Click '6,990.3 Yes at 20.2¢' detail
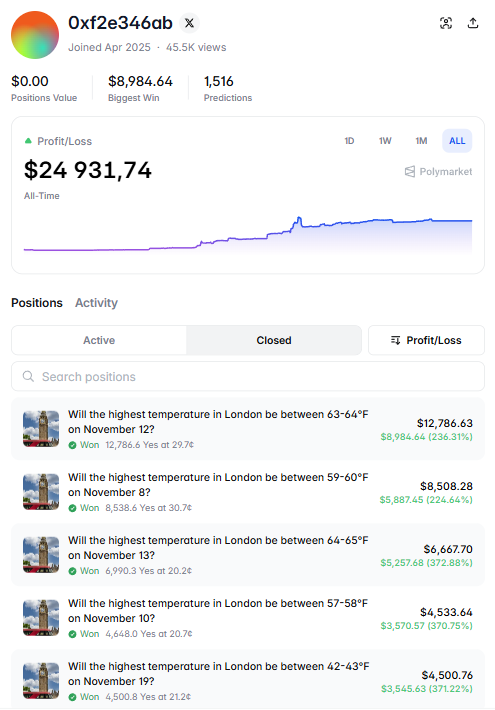 149,571
